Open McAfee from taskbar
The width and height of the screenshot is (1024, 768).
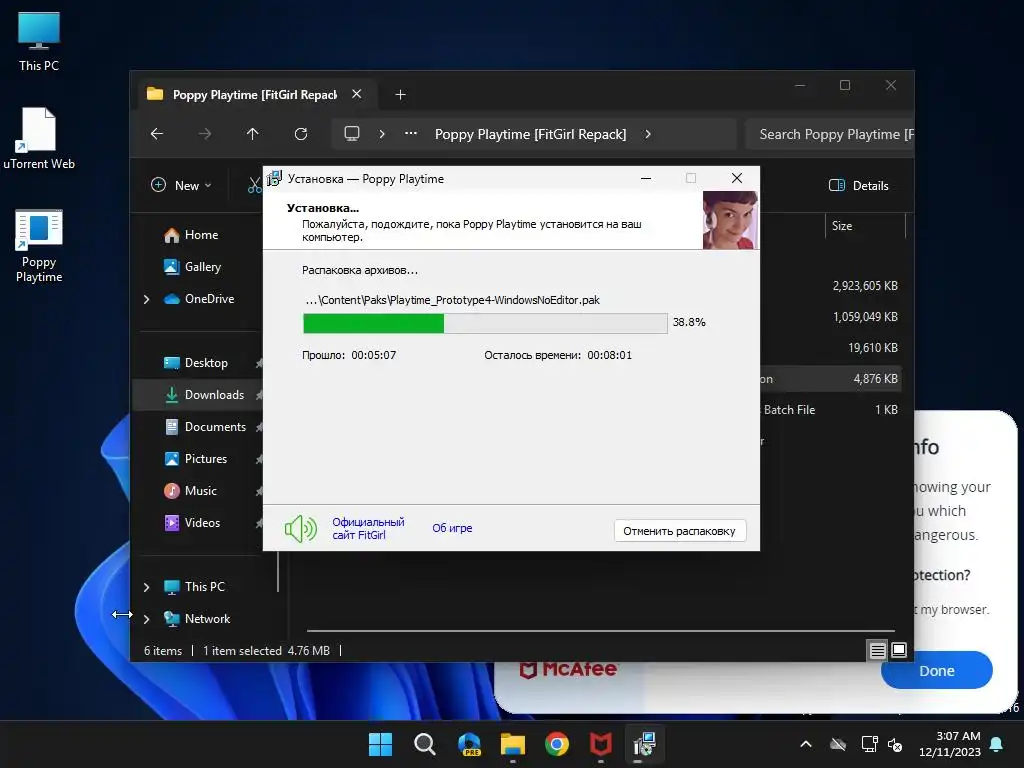point(601,744)
